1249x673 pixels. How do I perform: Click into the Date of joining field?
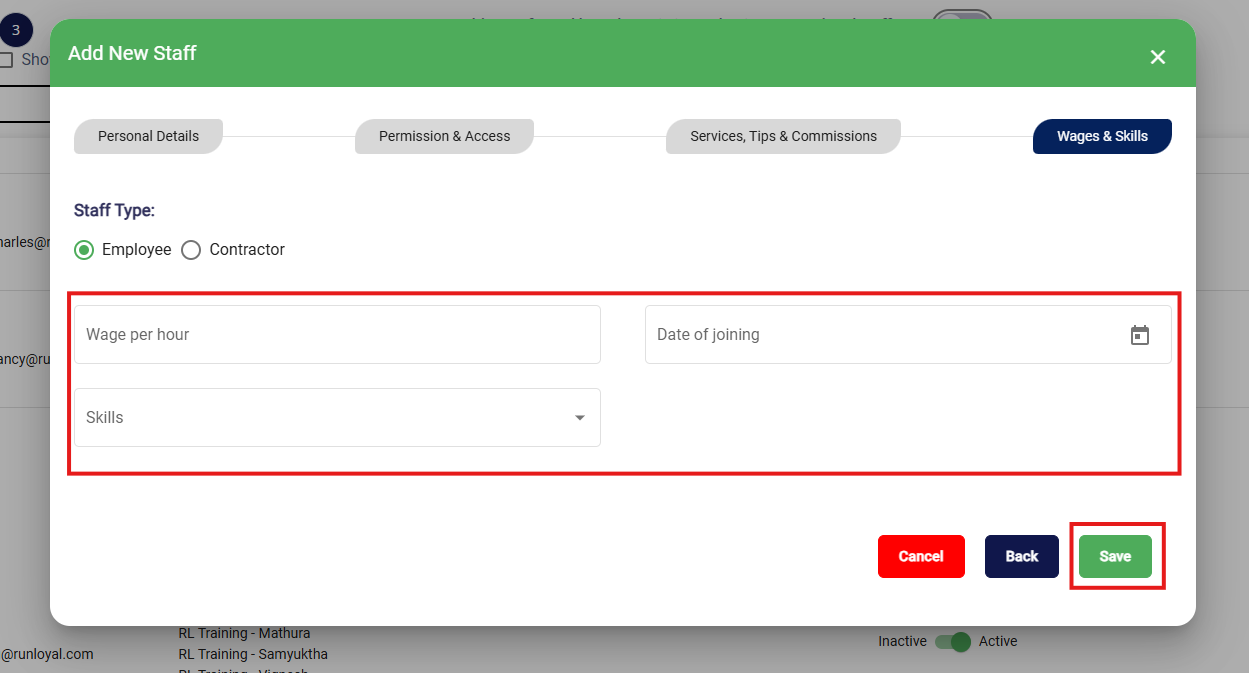[x=908, y=334]
